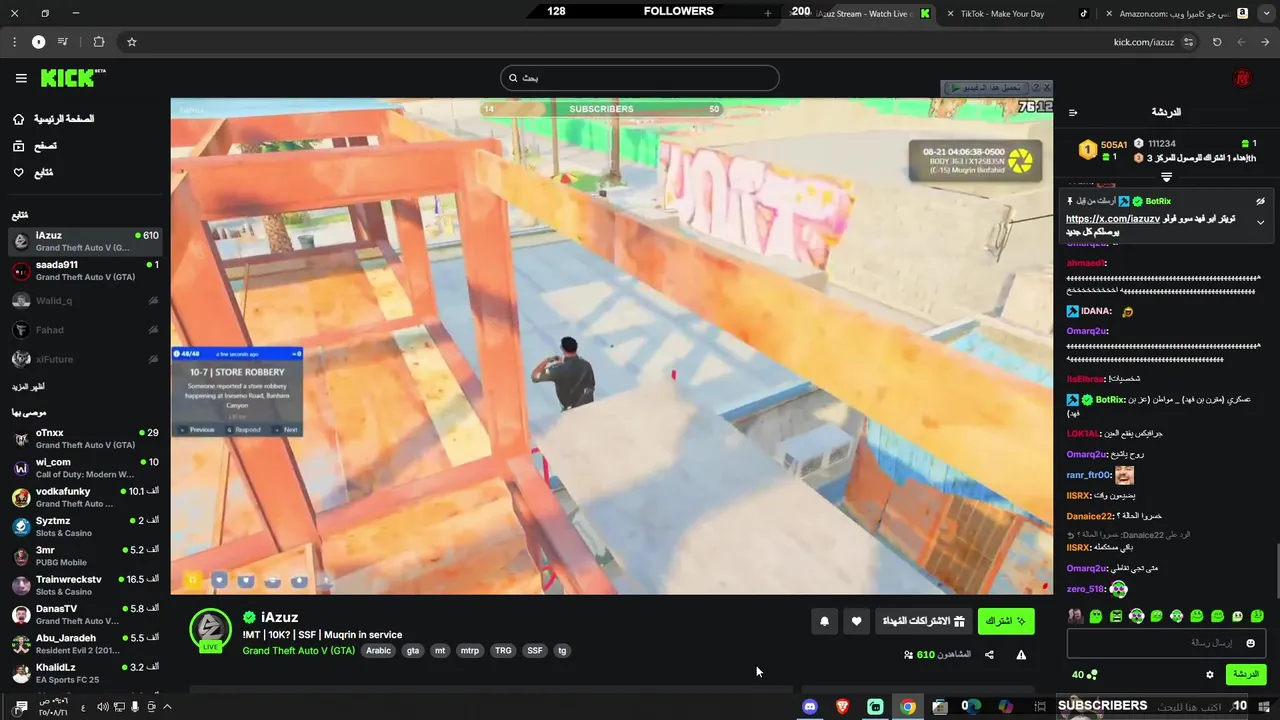Open browser extensions puzzle icon
Viewport: 1280px width, 720px height.
click(x=98, y=42)
